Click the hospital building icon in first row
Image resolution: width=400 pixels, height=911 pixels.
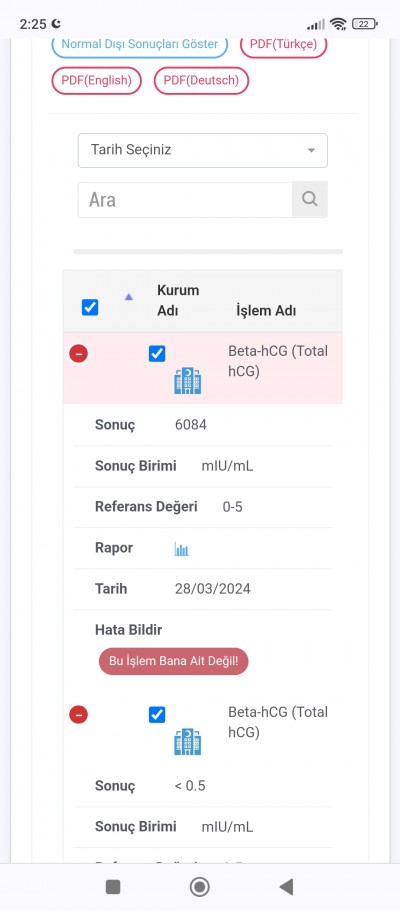click(187, 381)
